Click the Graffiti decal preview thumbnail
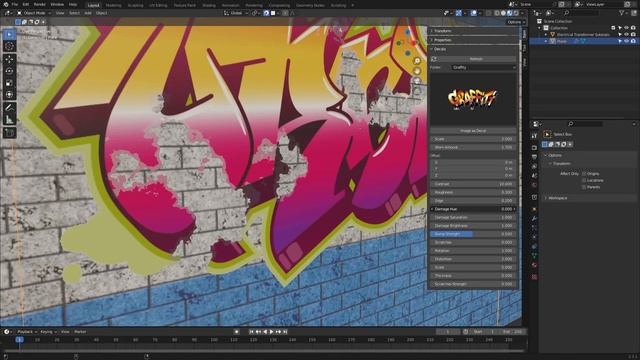Screen dimensions: 640x360 (473, 99)
